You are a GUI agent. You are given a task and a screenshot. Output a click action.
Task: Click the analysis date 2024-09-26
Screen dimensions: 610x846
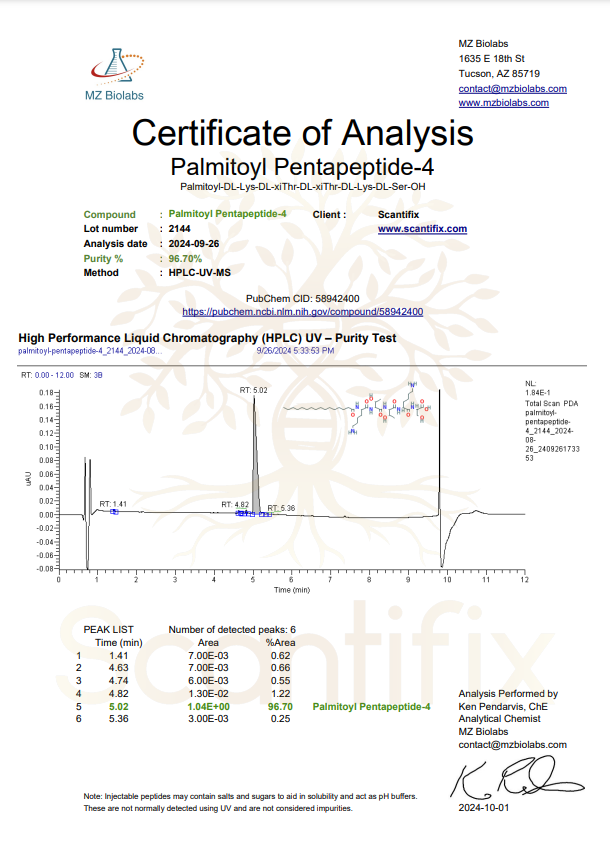coord(194,243)
